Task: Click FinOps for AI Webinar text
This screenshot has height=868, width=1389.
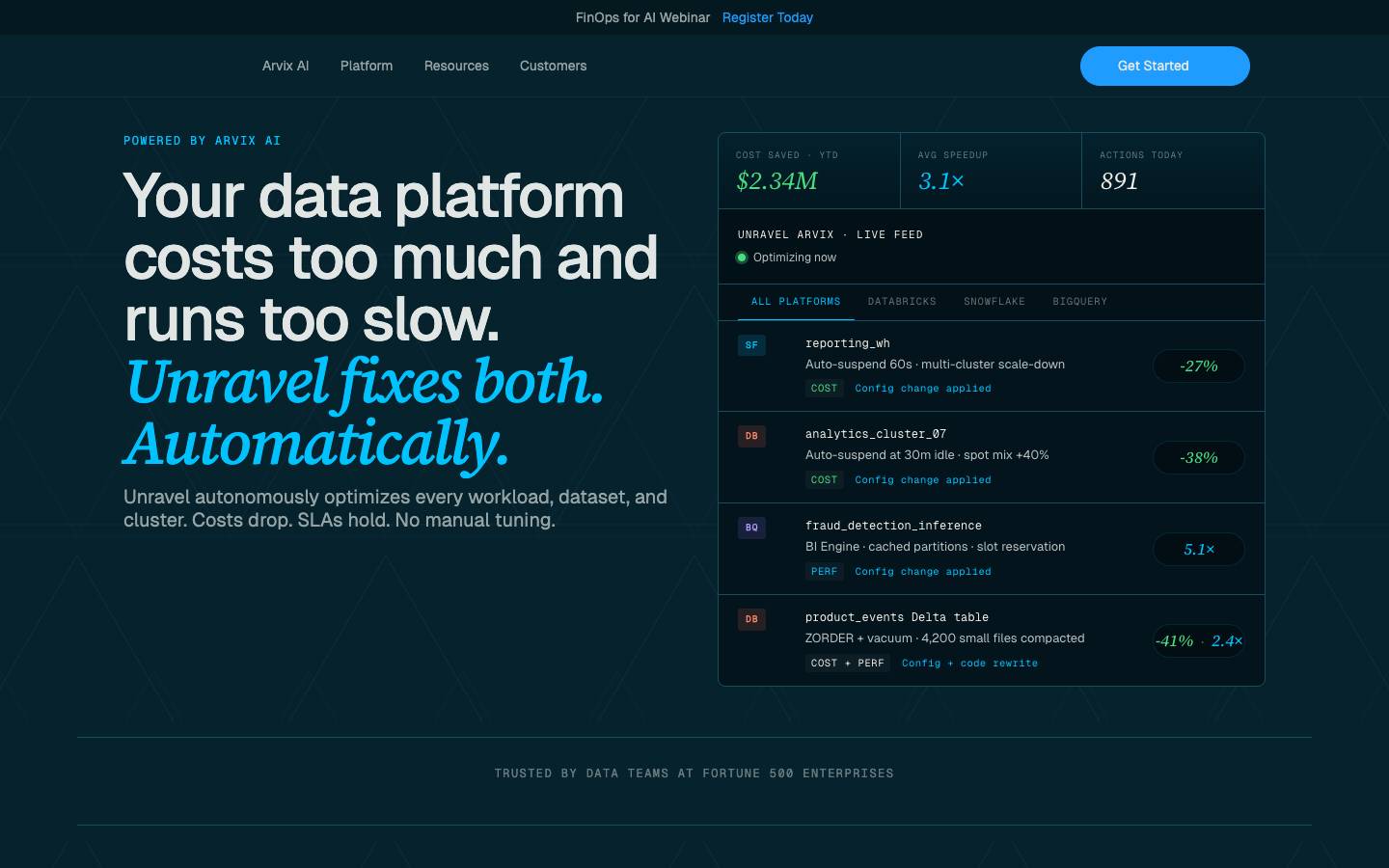Action: click(x=642, y=17)
